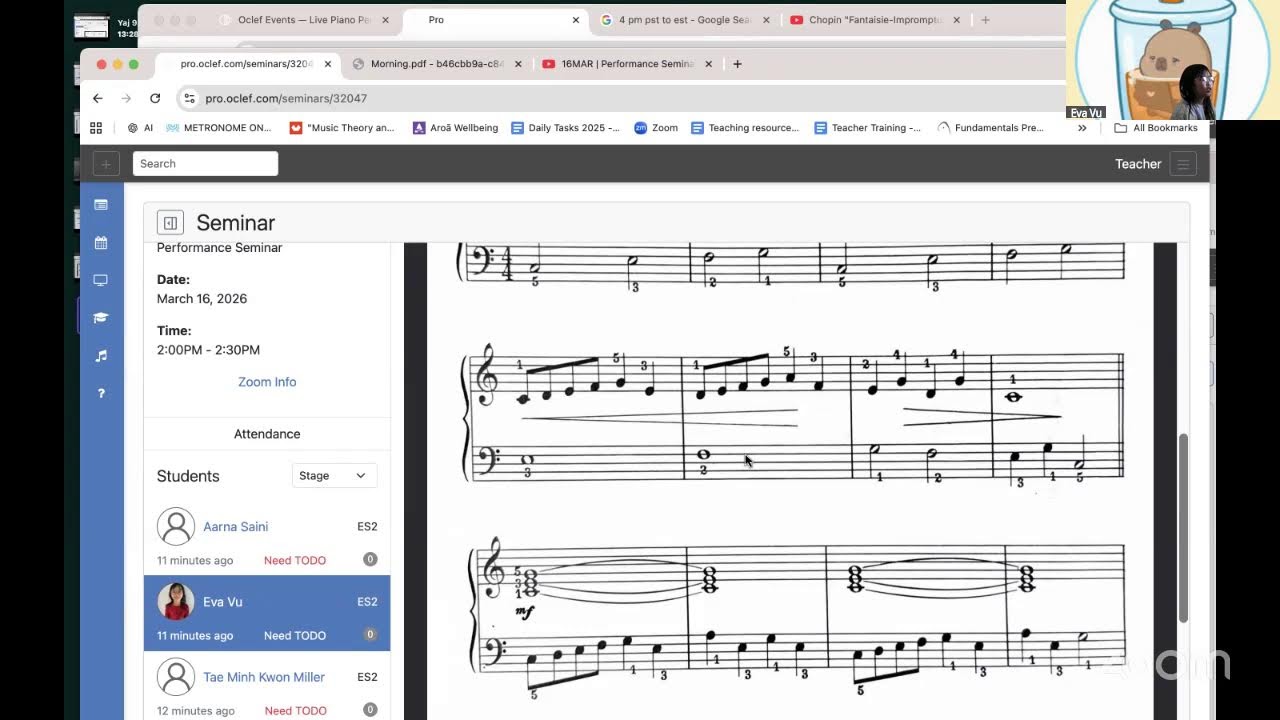This screenshot has height=720, width=1280.
Task: Switch to the pro.oclef.com seminars tab
Action: click(x=246, y=64)
